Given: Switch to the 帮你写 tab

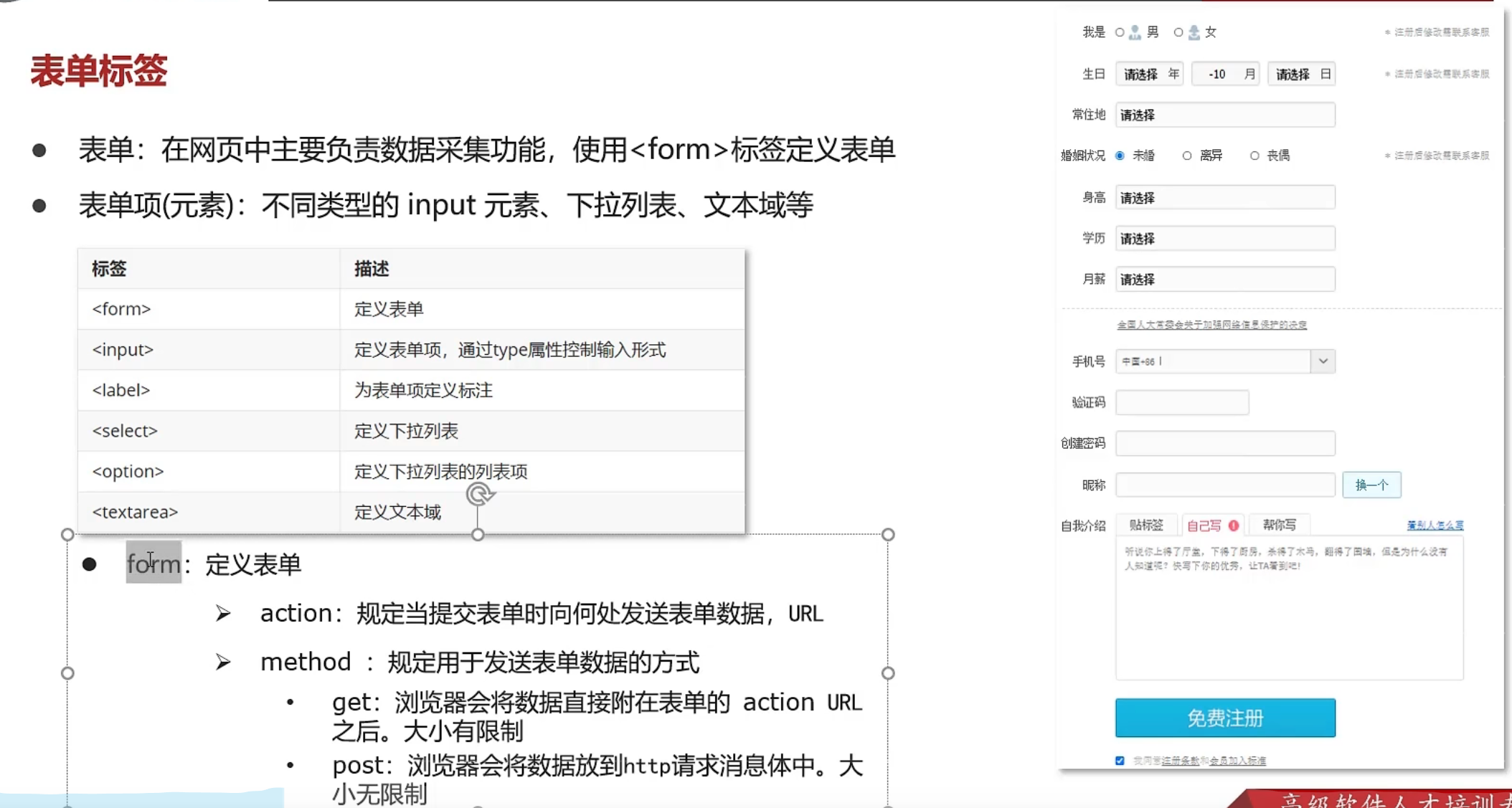Looking at the screenshot, I should point(1279,526).
